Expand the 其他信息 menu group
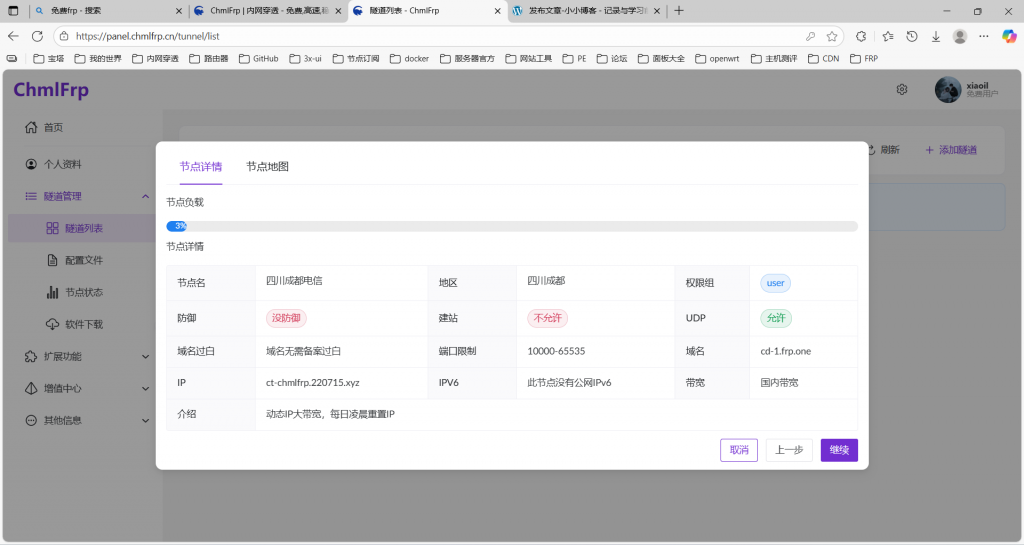 (x=145, y=420)
